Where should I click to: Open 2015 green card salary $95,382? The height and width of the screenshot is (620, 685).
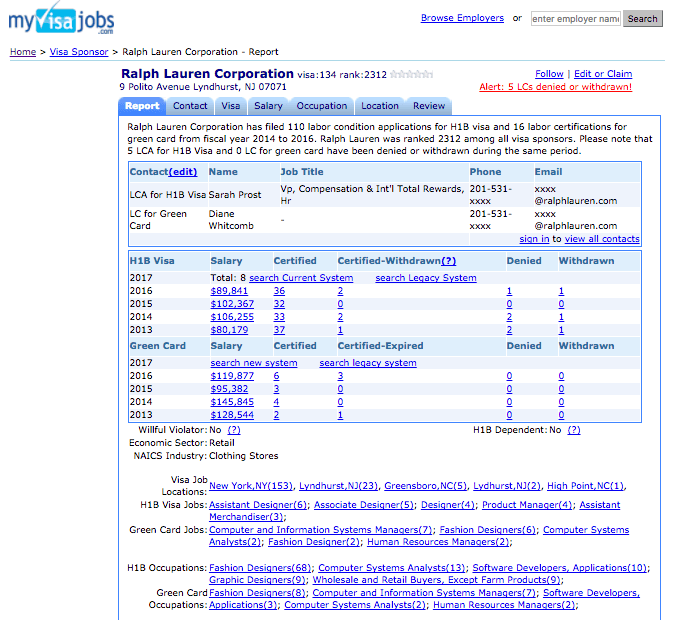click(x=229, y=389)
